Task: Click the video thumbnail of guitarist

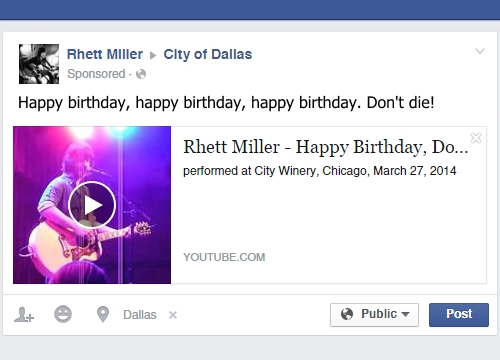Action: pyautogui.click(x=92, y=205)
